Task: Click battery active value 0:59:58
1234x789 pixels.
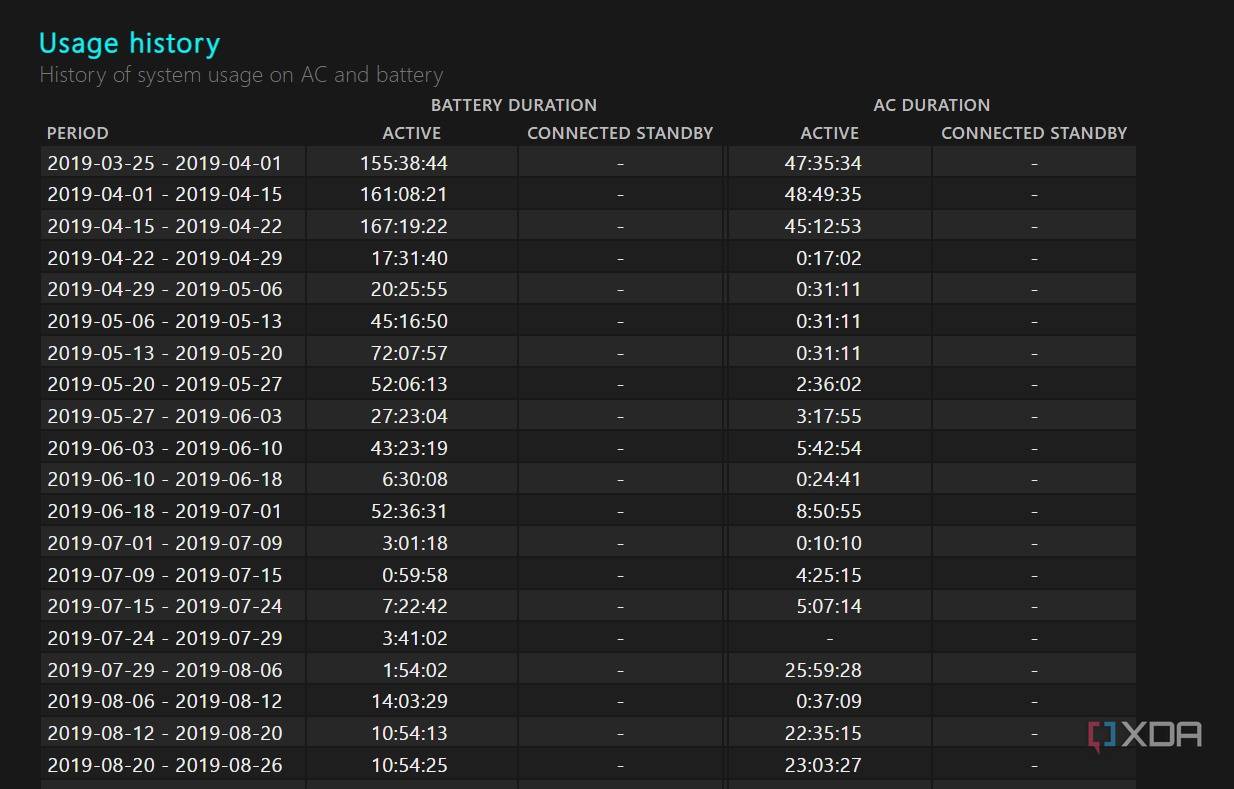Action: [x=415, y=575]
